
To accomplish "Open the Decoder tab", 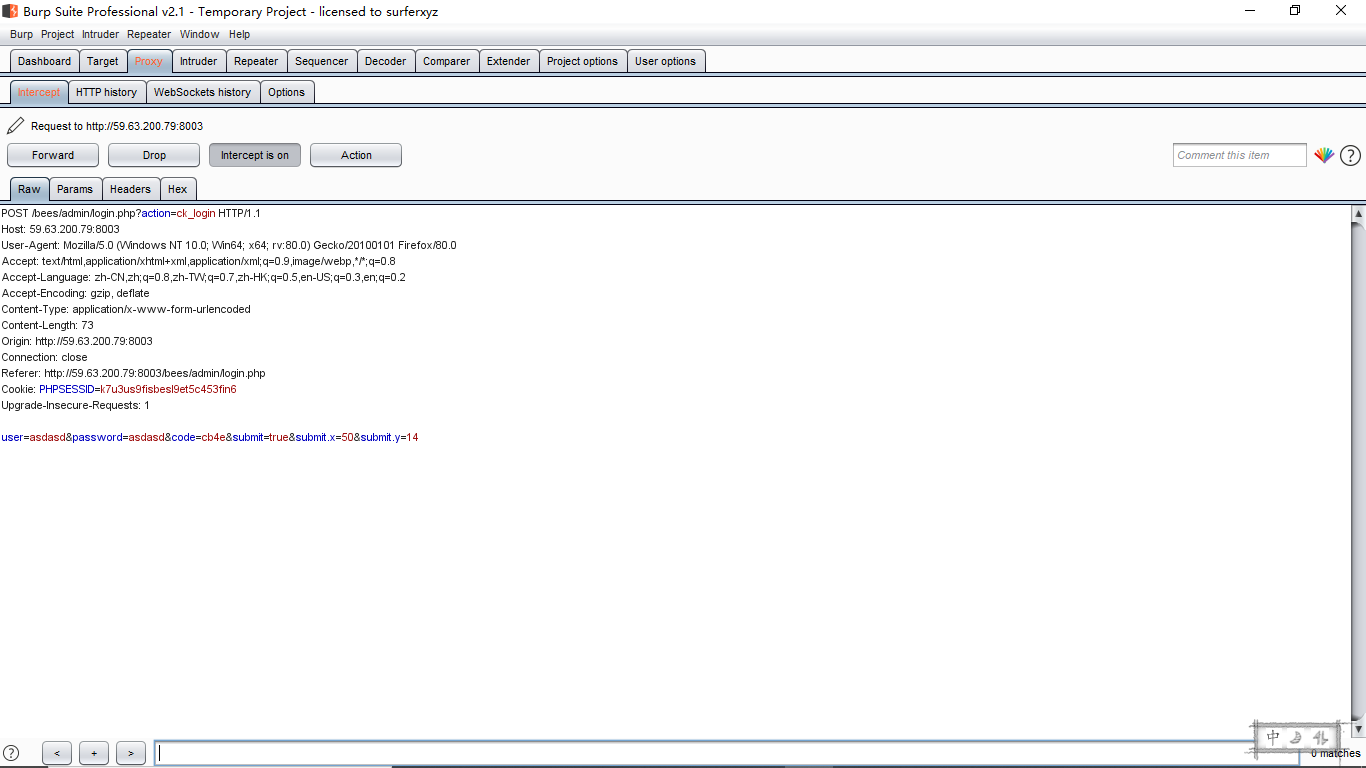I will pos(385,61).
